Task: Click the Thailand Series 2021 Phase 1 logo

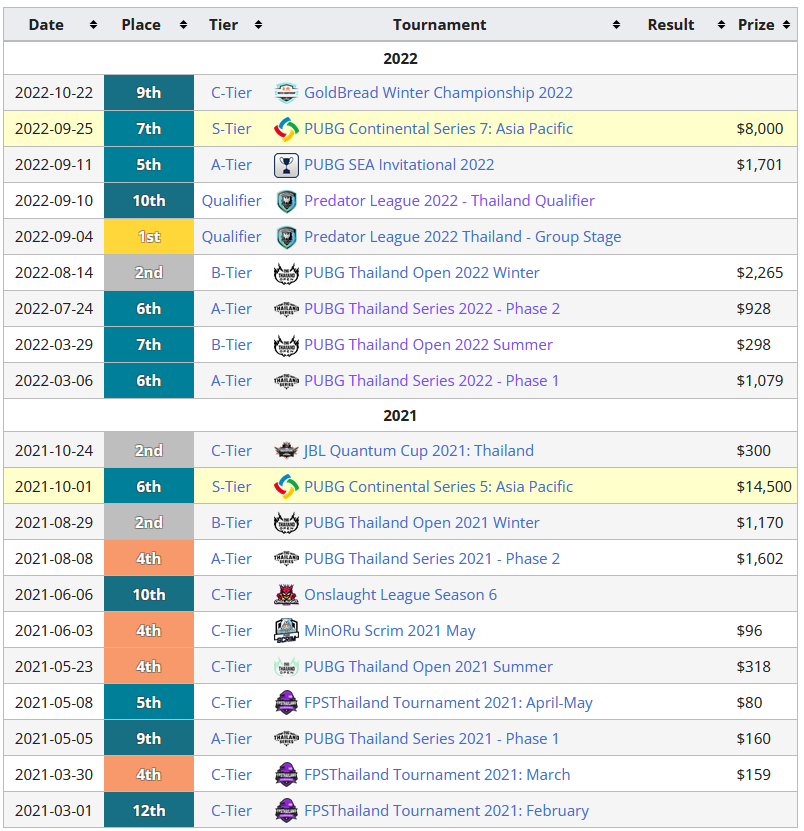Action: point(286,739)
